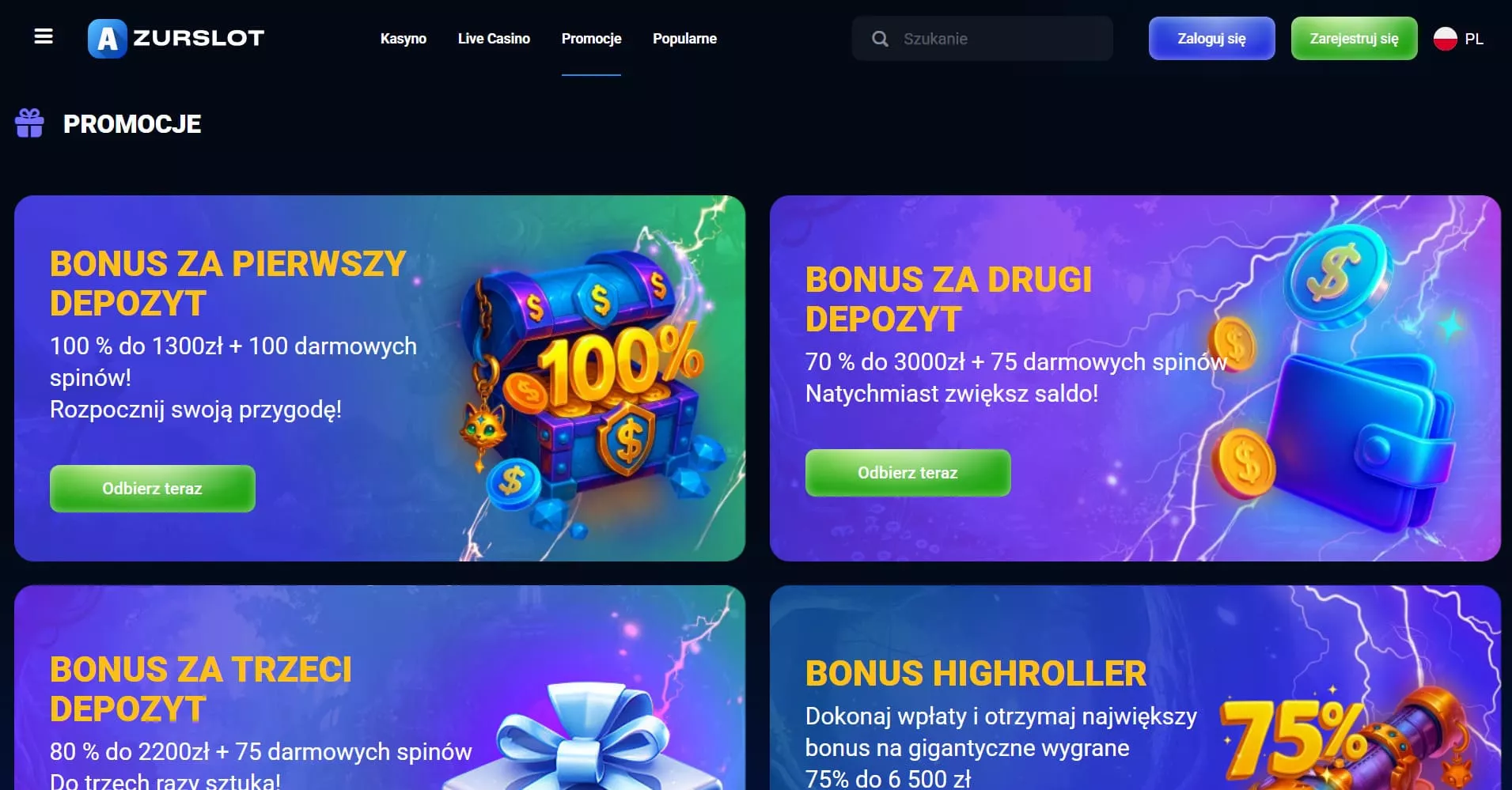Go to the Kasyno menu item

[403, 38]
